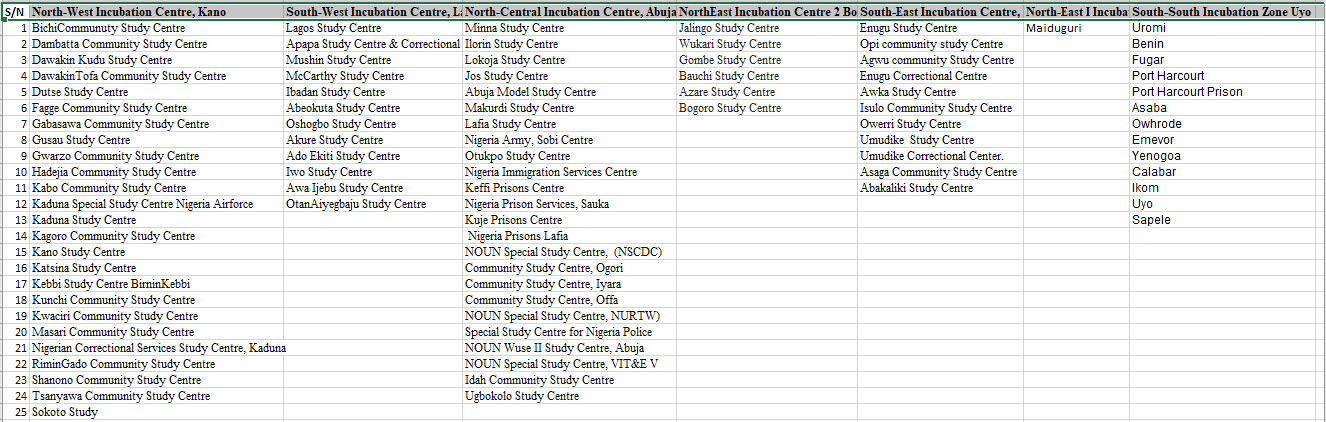Select the 'BichiCommunuty Study Centre' cell

tap(156, 28)
